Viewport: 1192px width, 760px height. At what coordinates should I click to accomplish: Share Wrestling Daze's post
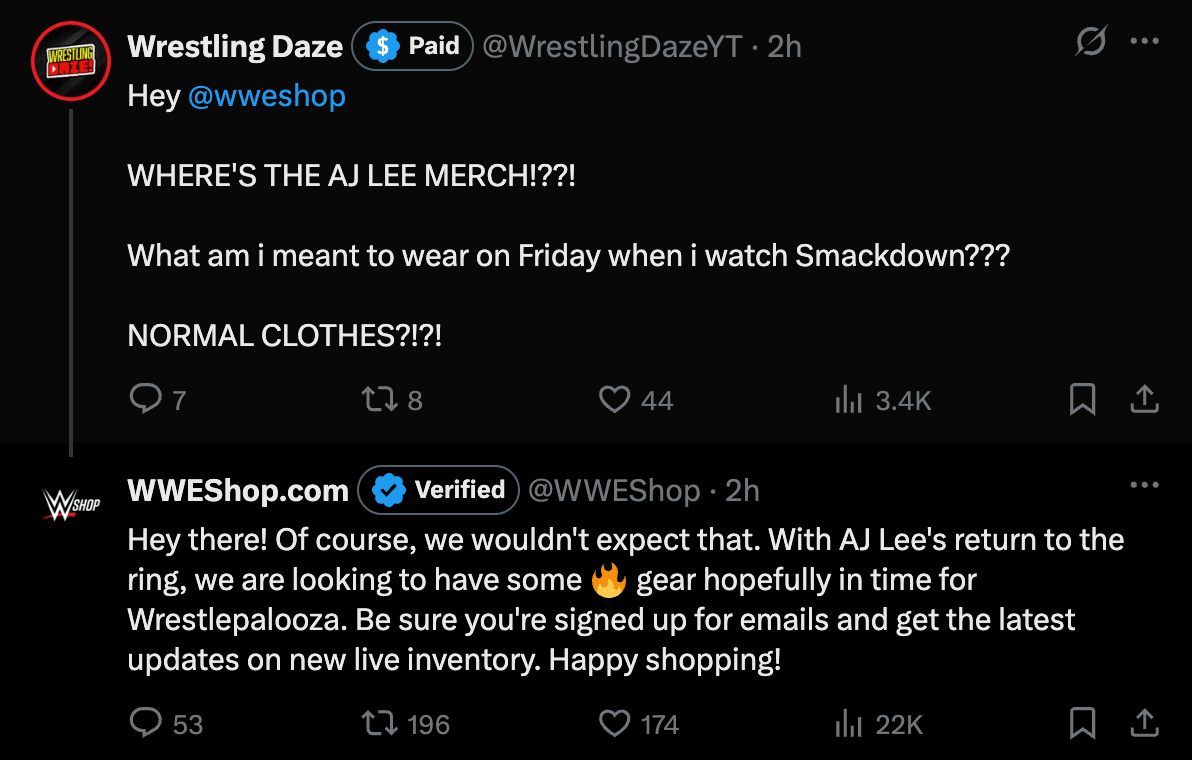1145,399
